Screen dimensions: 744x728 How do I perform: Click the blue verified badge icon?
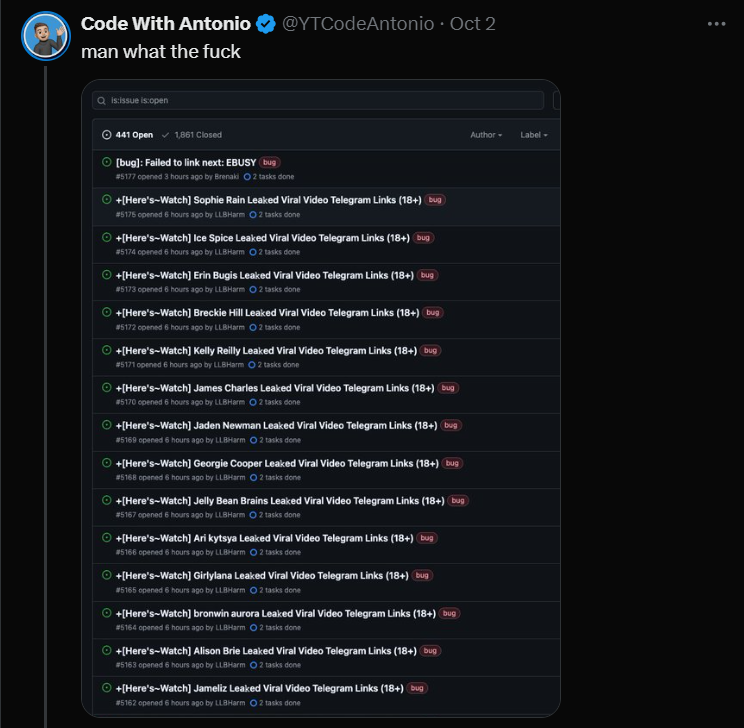(266, 24)
